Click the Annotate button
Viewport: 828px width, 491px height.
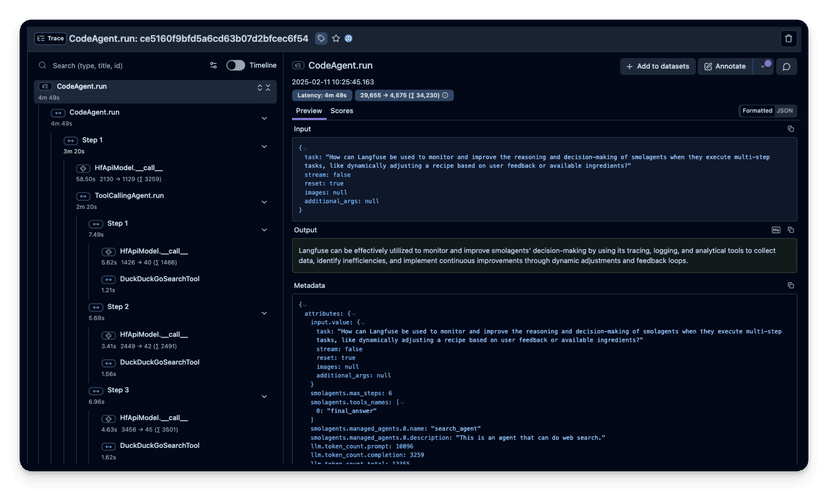(x=725, y=67)
